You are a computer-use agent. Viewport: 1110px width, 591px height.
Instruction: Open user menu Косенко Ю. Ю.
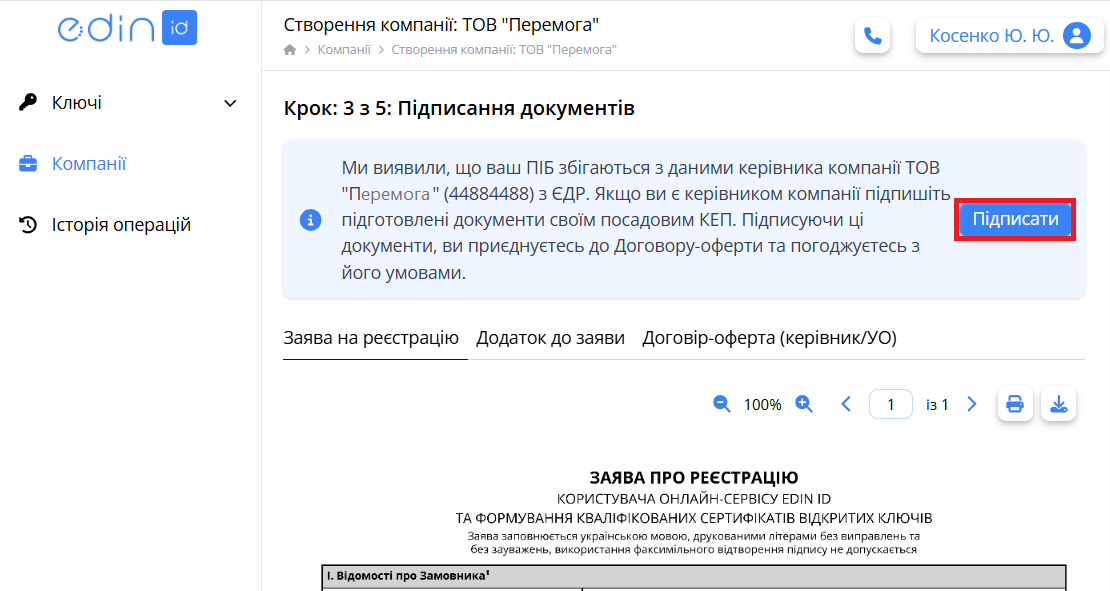click(x=1009, y=36)
